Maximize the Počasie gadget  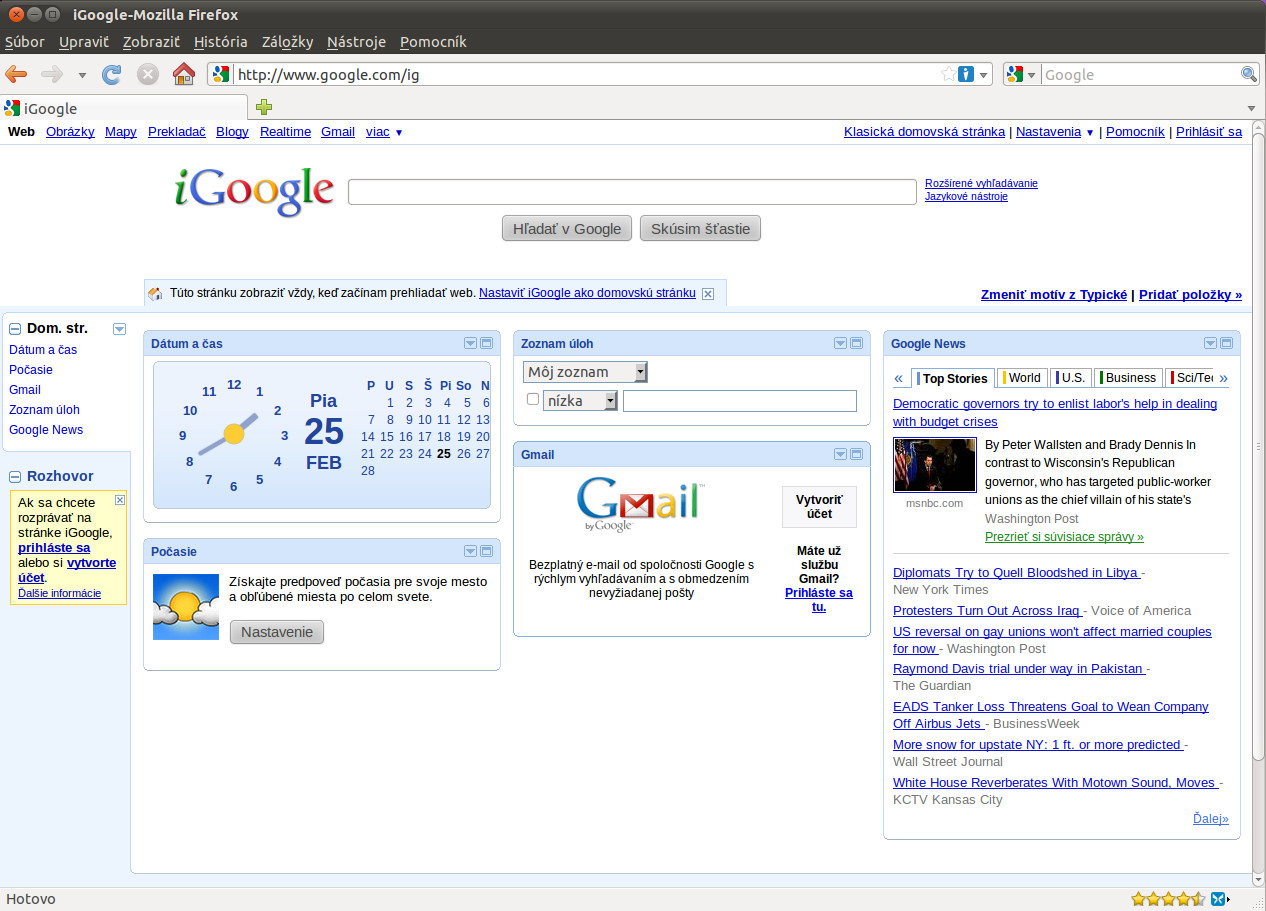click(486, 551)
